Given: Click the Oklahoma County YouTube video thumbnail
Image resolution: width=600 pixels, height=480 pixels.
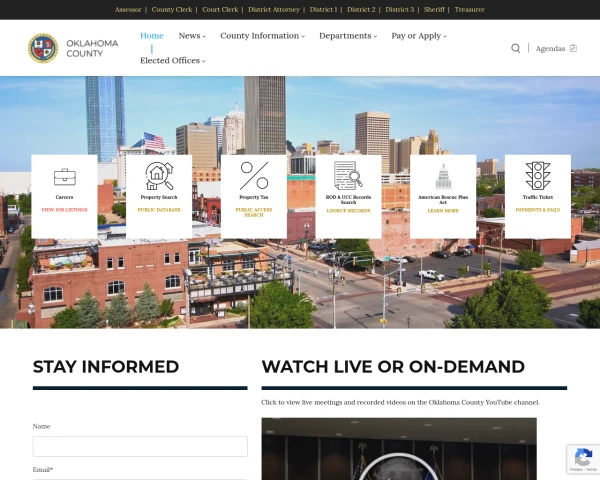Looking at the screenshot, I should [399, 449].
